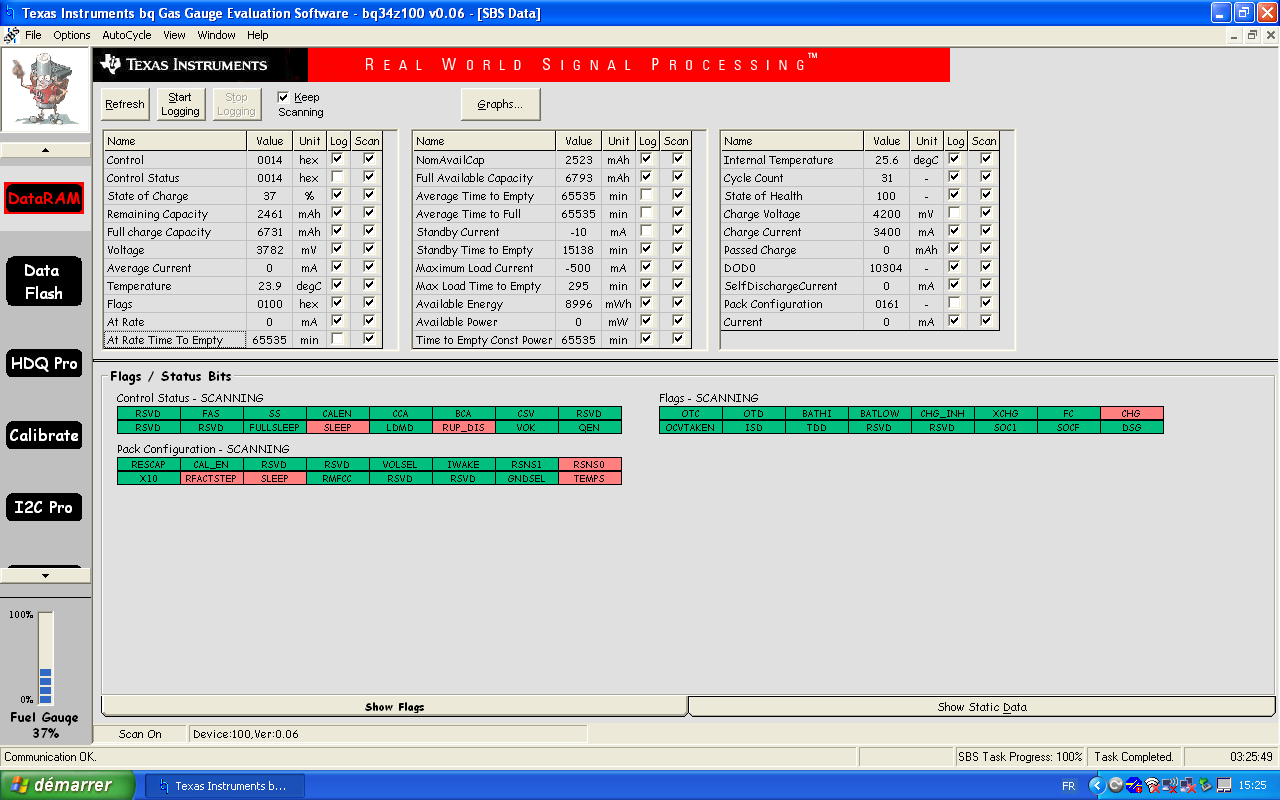Click the Fuel Gauge level bar

46,658
